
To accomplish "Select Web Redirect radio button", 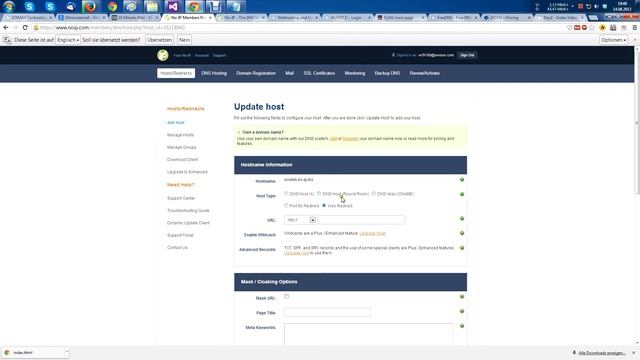I will pos(324,206).
